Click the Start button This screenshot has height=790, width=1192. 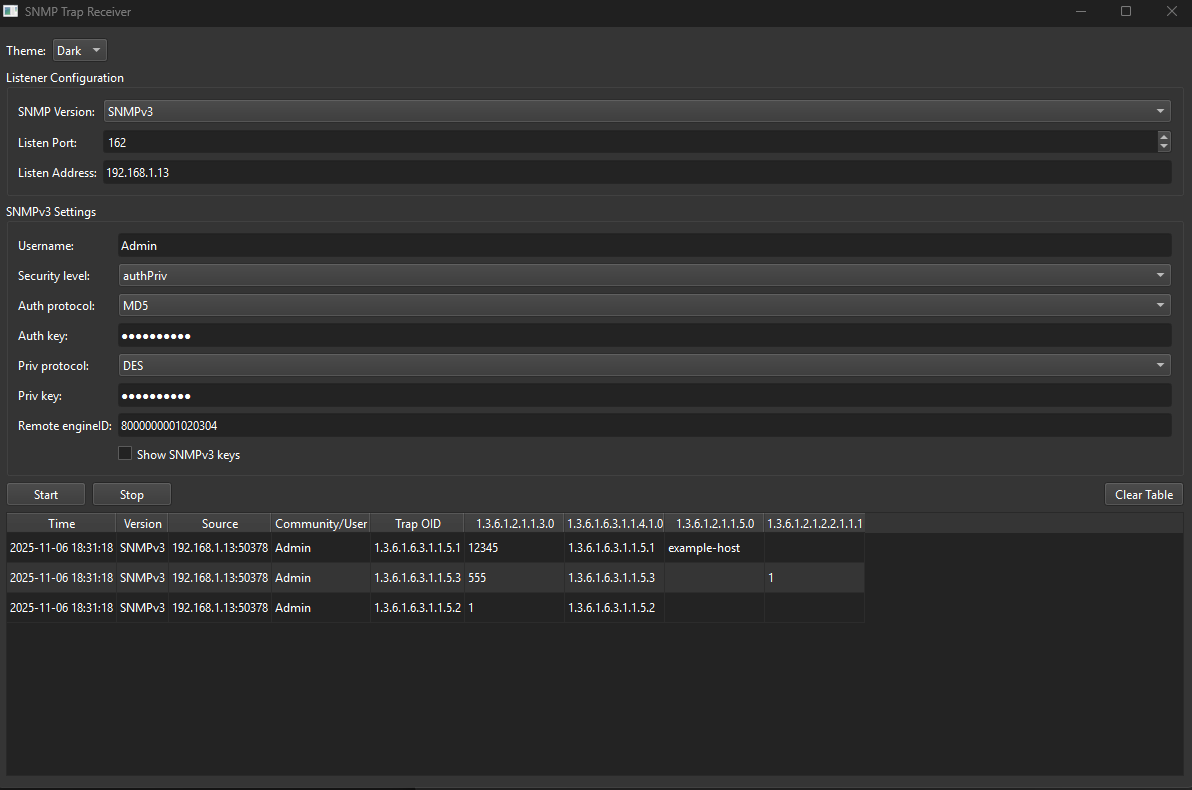[45, 494]
